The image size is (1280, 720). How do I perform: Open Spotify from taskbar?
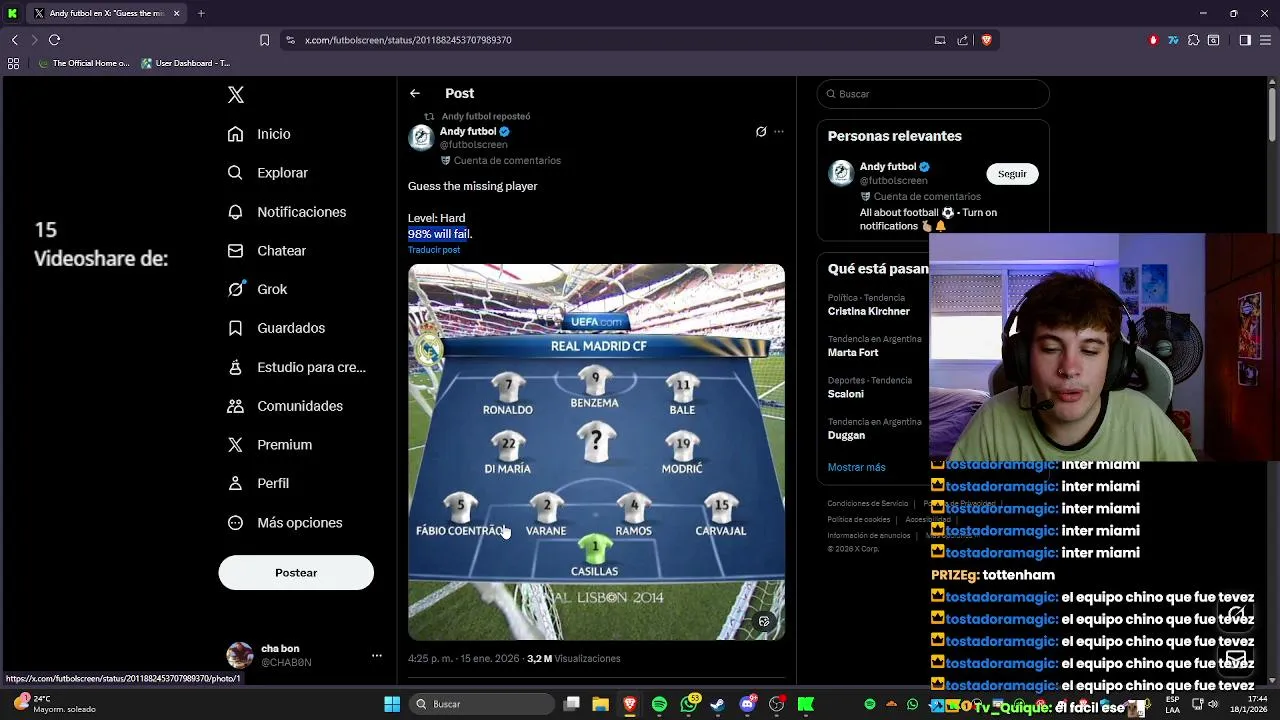659,704
